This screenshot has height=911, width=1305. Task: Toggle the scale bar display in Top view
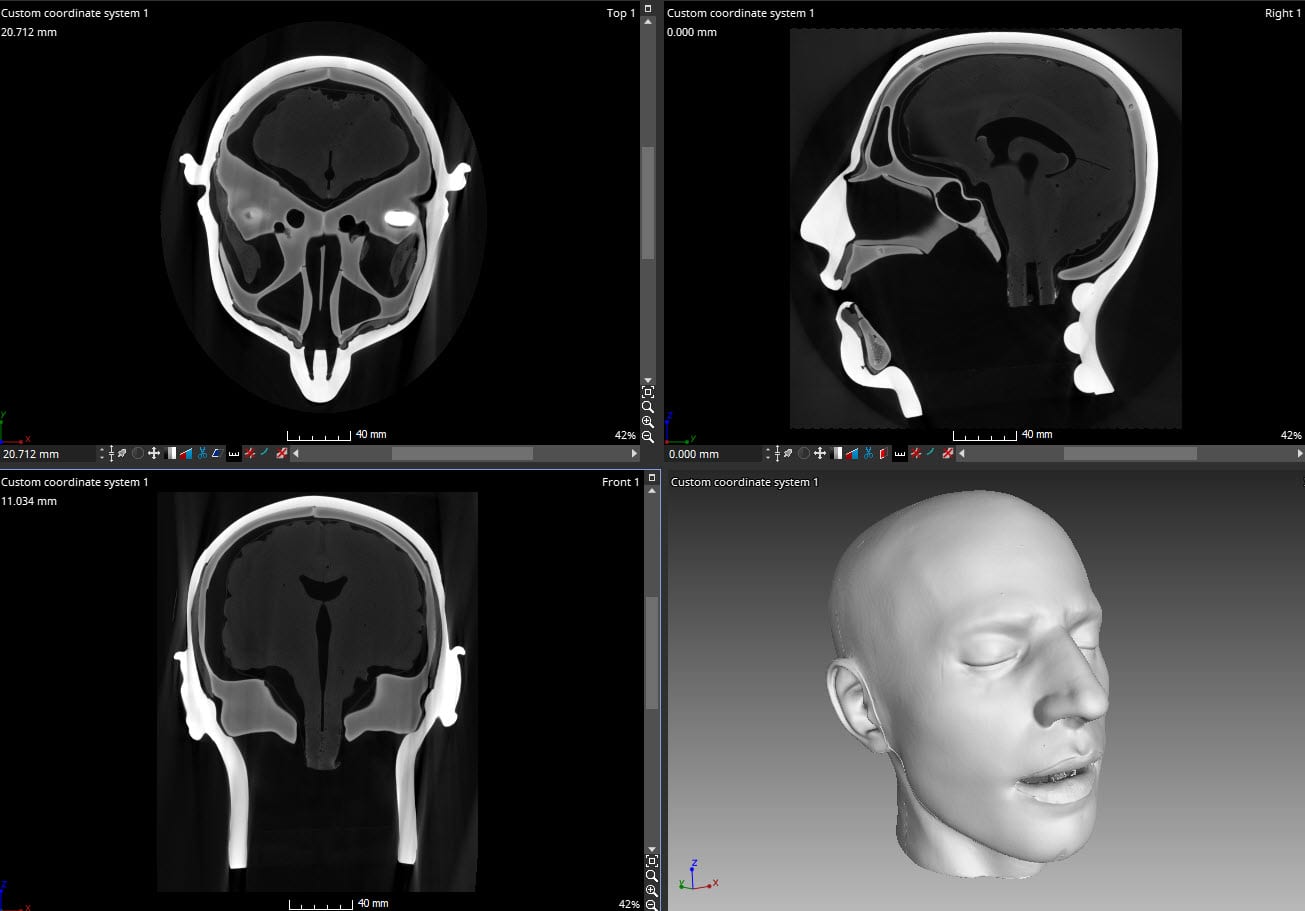point(233,453)
